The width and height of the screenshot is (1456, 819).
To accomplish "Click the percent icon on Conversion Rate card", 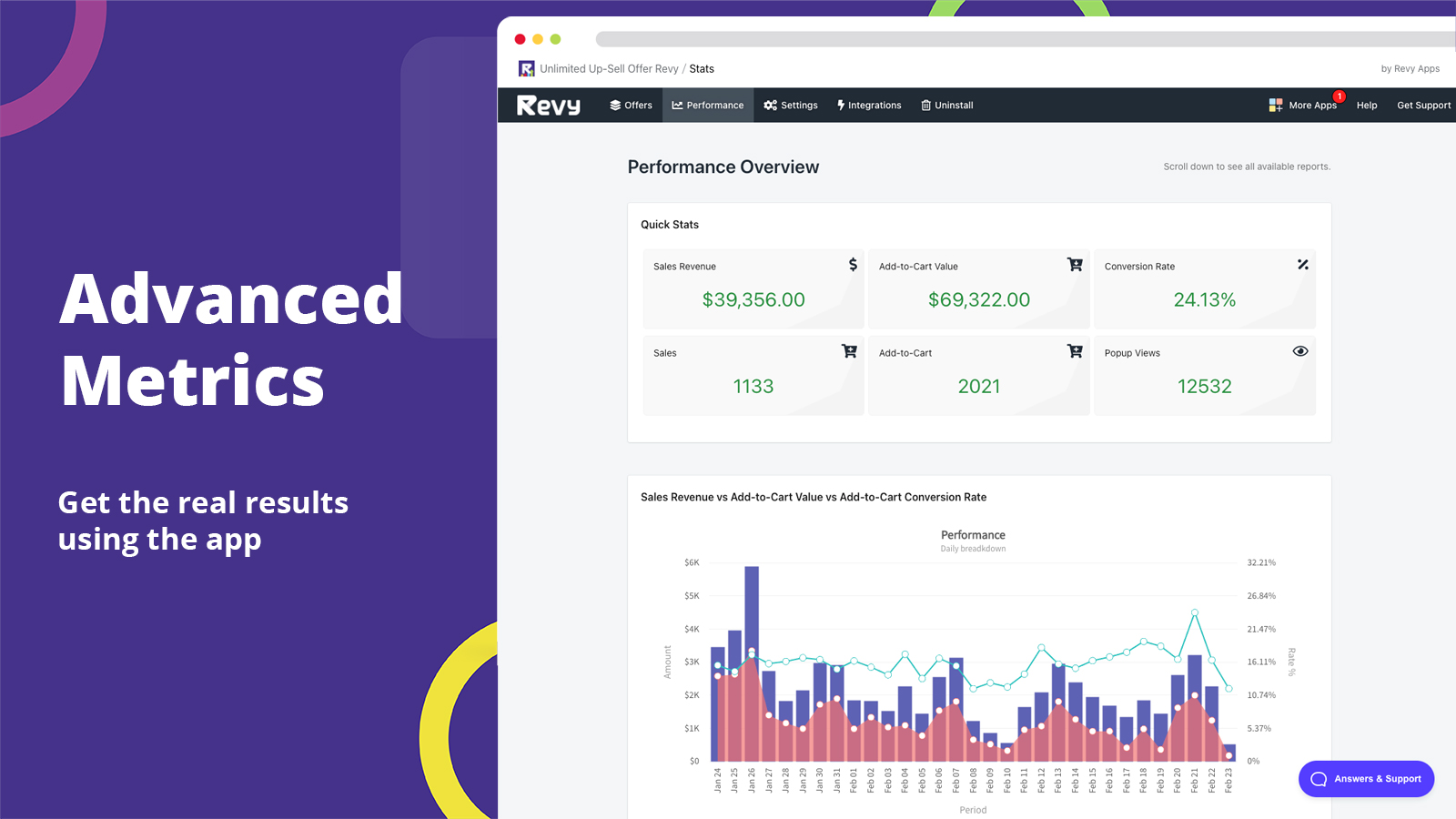I will click(x=1302, y=264).
